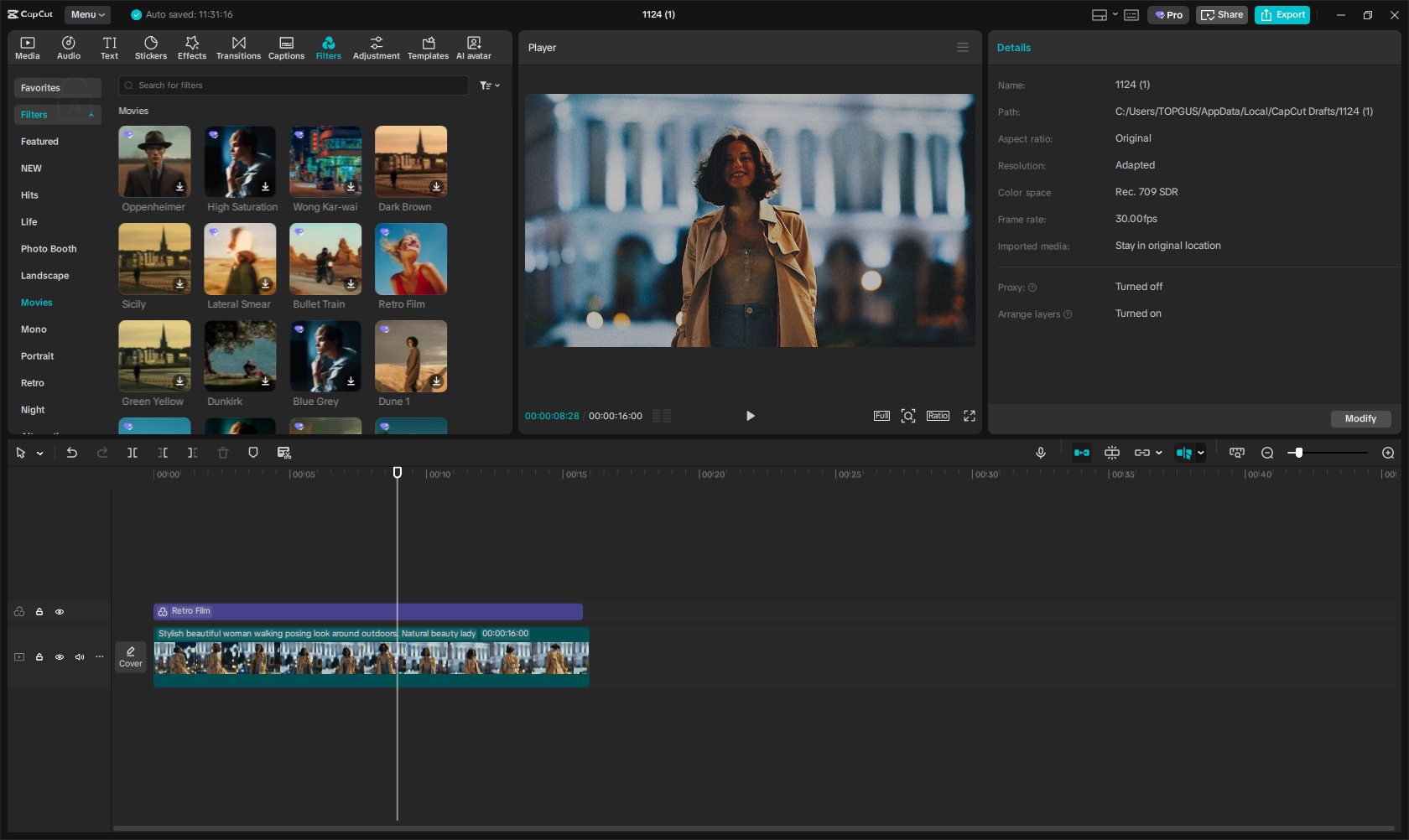The width and height of the screenshot is (1409, 840).
Task: Open more options for main track
Action: (x=100, y=657)
